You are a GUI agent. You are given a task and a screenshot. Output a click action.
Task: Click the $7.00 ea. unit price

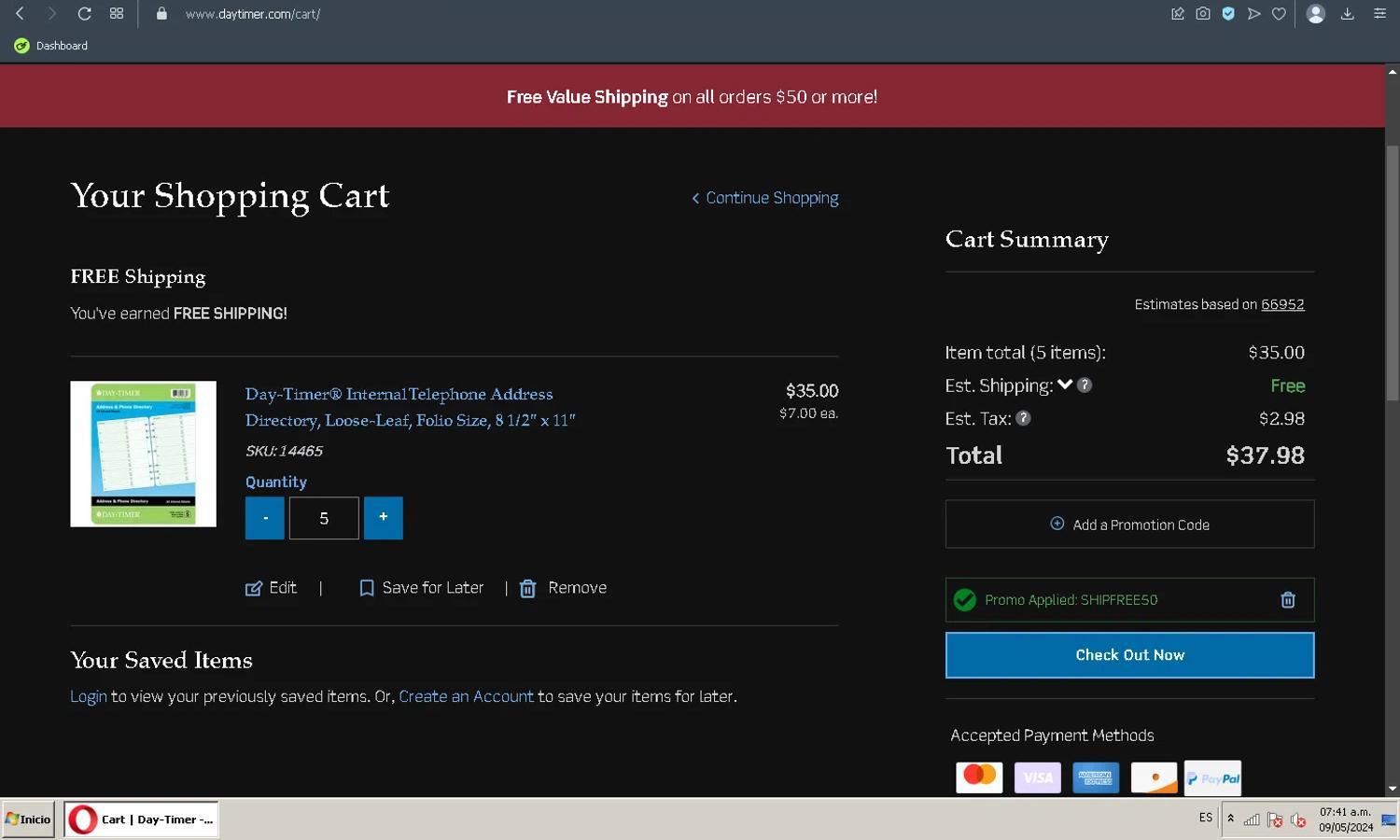point(808,413)
